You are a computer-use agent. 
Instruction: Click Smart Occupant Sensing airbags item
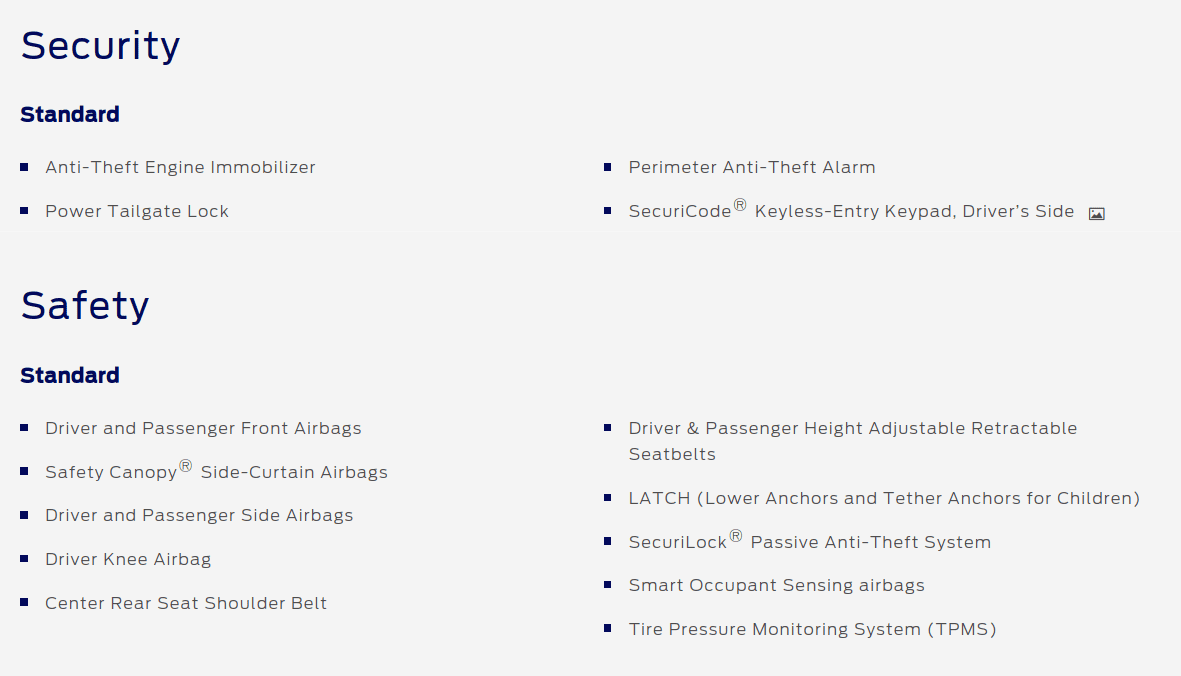pyautogui.click(x=777, y=586)
